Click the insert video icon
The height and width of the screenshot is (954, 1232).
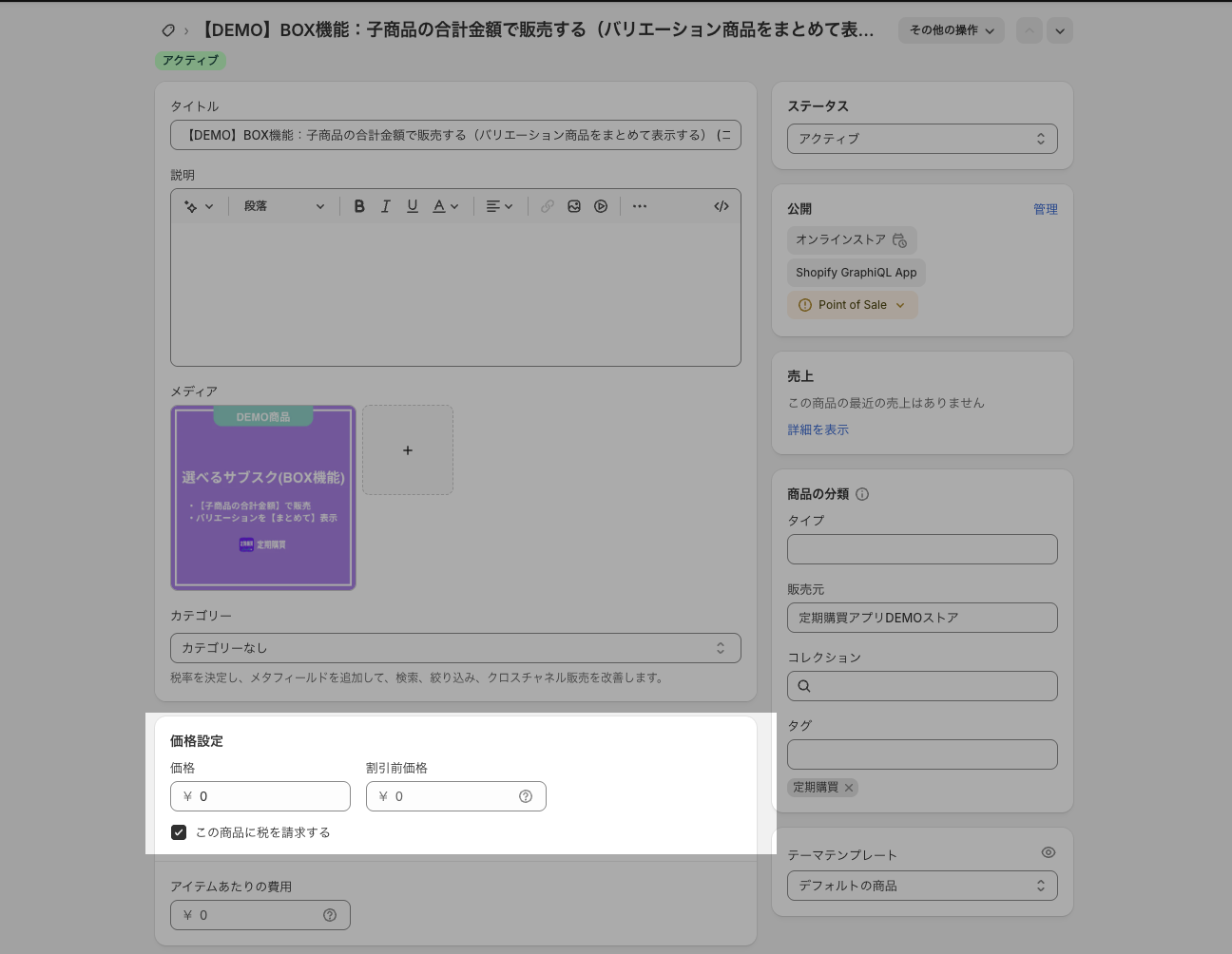coord(601,206)
